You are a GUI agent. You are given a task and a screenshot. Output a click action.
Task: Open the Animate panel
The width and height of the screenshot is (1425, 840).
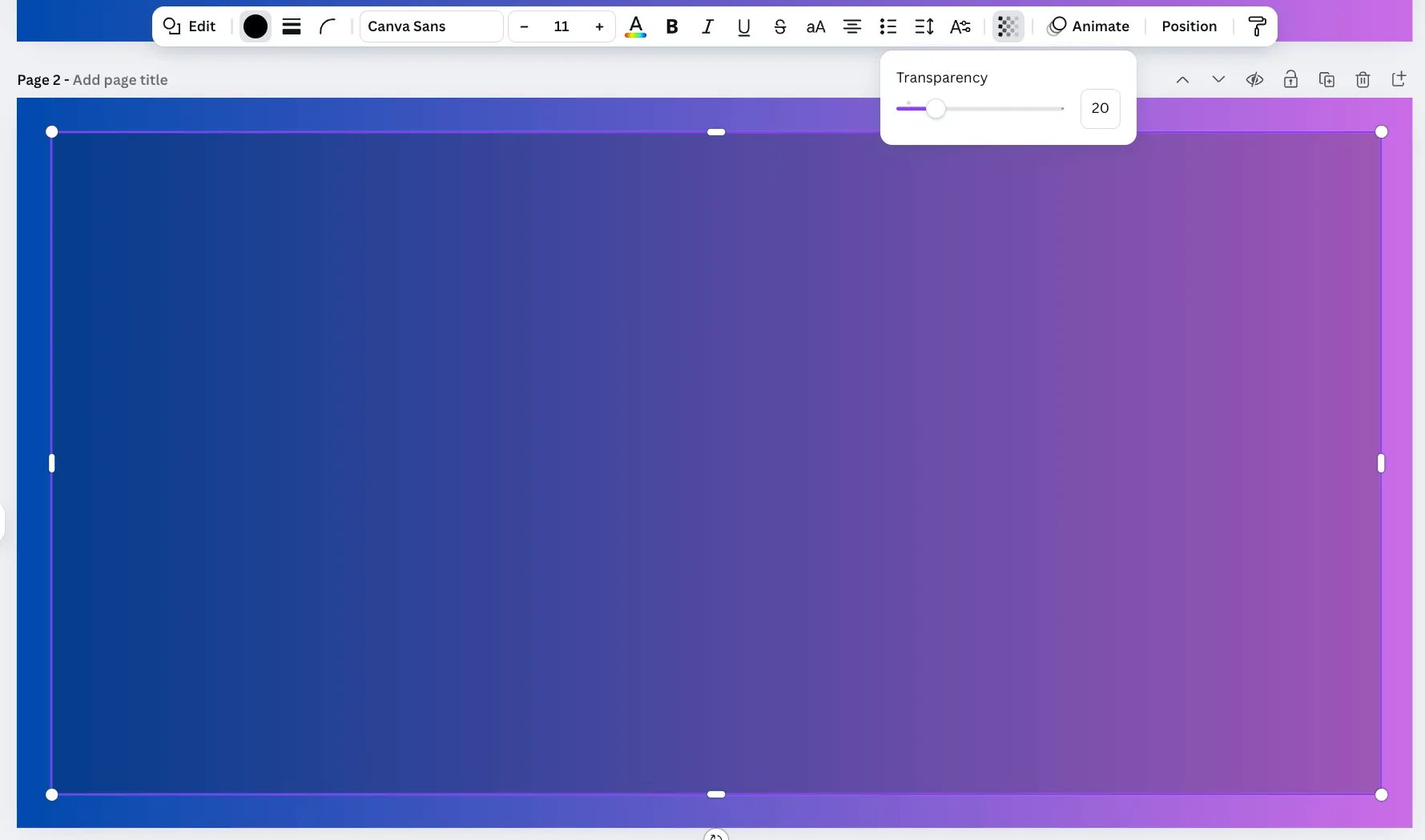pos(1089,26)
